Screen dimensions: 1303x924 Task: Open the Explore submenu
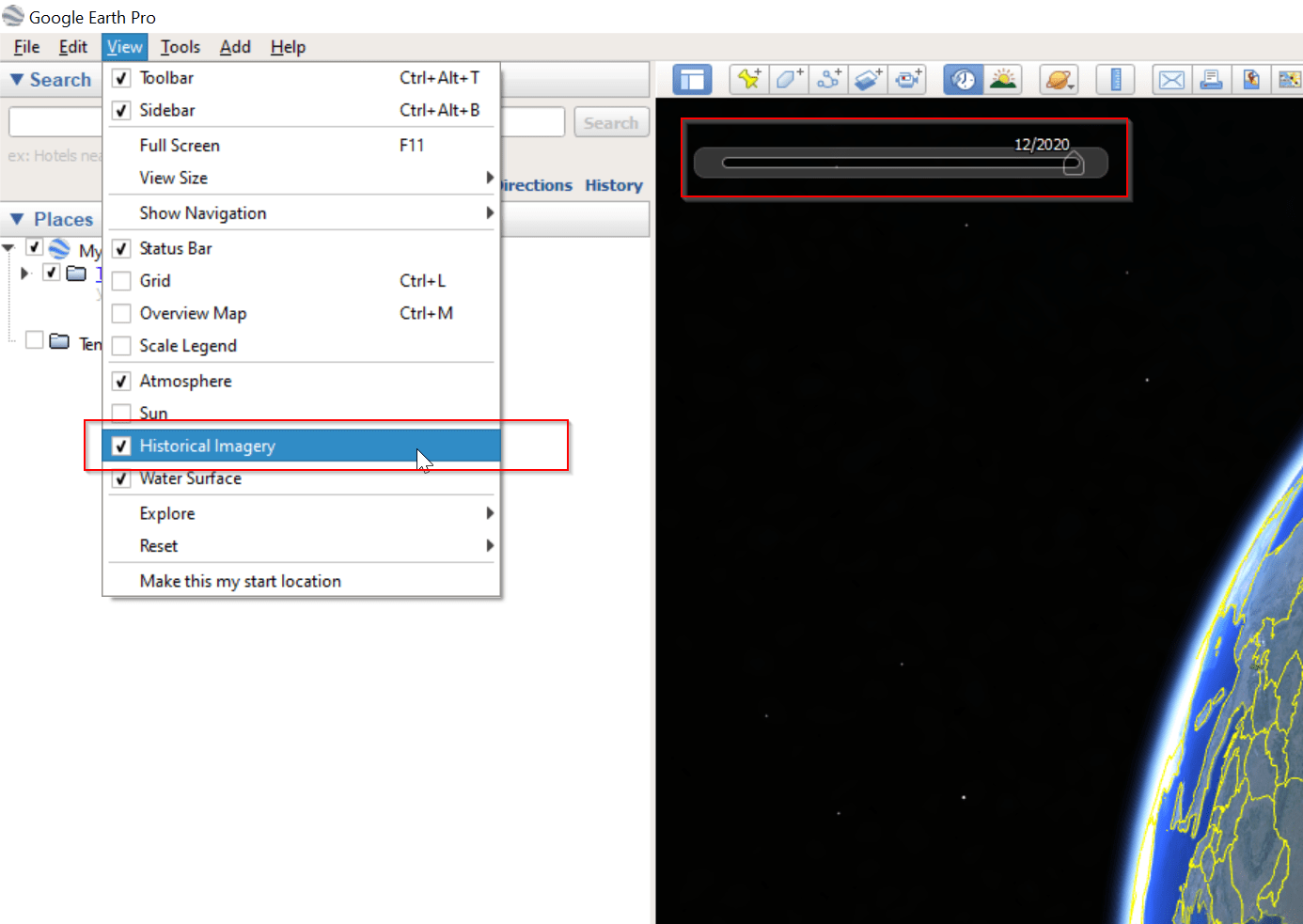pos(301,513)
